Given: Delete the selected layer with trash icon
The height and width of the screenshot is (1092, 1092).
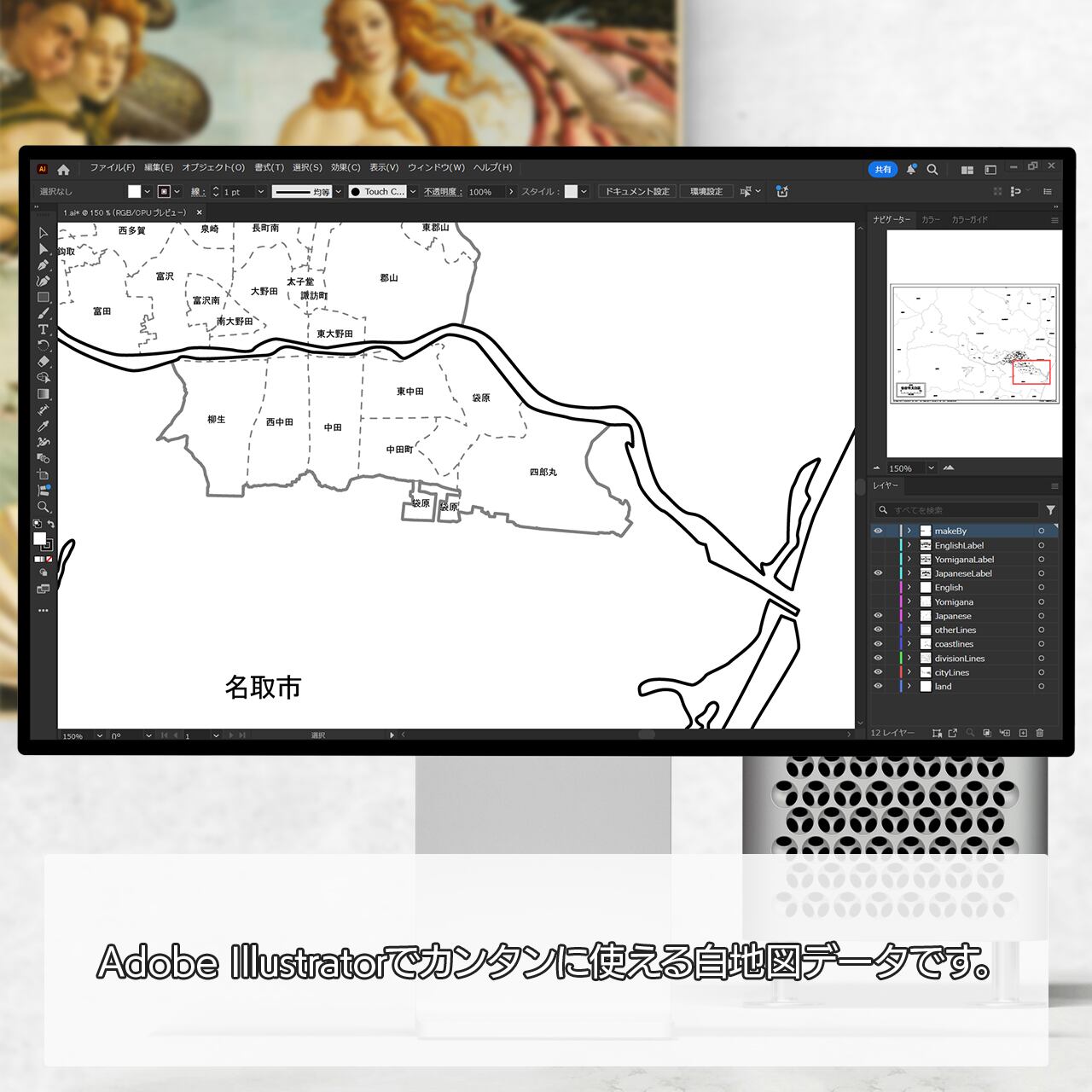Looking at the screenshot, I should click(1040, 733).
